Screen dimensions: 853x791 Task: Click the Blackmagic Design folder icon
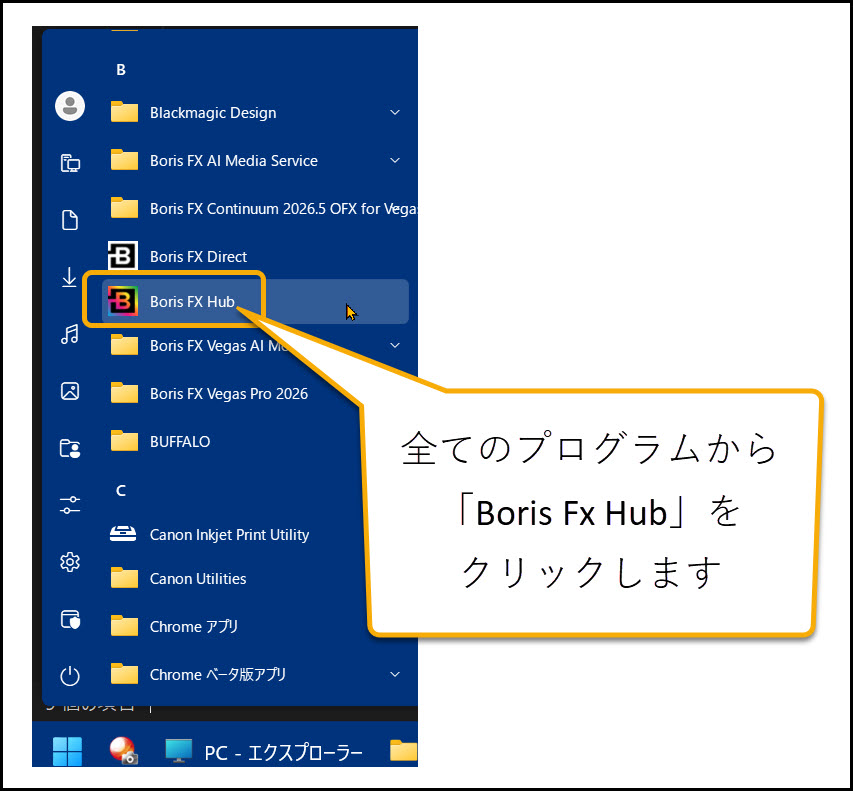point(124,112)
